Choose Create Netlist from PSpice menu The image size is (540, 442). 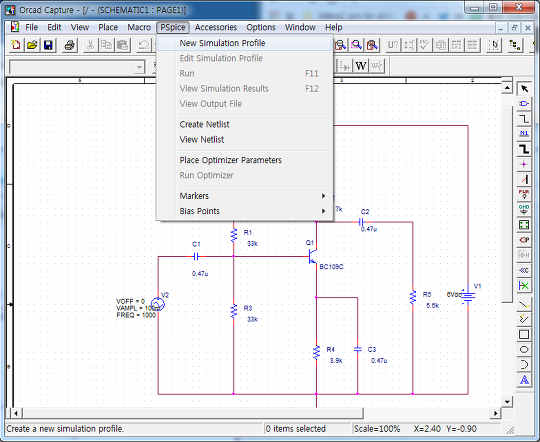point(246,124)
